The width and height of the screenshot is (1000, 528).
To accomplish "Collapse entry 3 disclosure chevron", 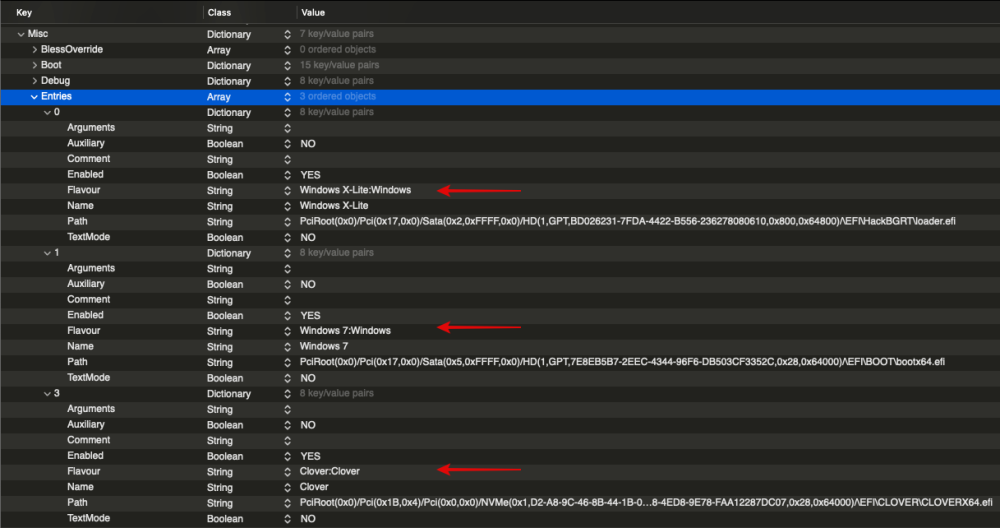I will 47,393.
